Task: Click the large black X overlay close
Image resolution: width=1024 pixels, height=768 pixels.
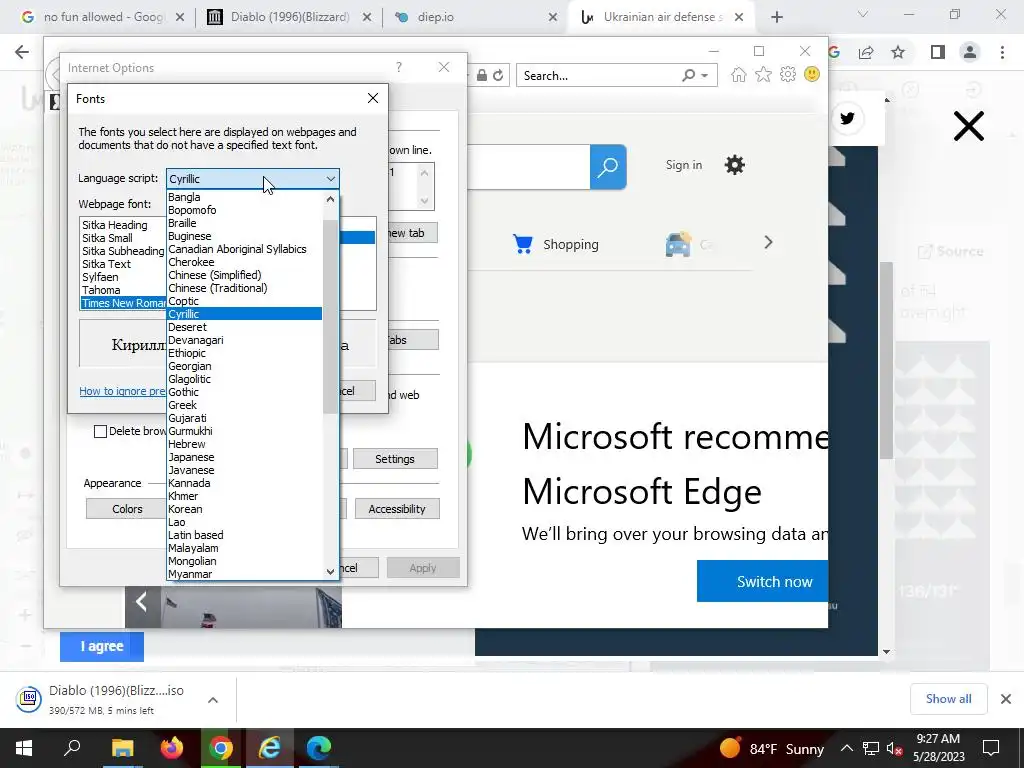Action: point(968,126)
